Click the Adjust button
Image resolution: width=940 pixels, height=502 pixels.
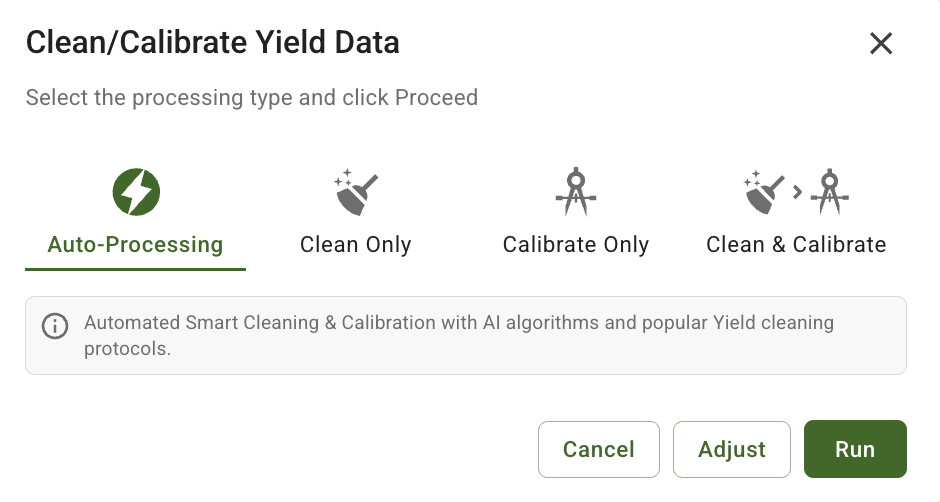(732, 450)
